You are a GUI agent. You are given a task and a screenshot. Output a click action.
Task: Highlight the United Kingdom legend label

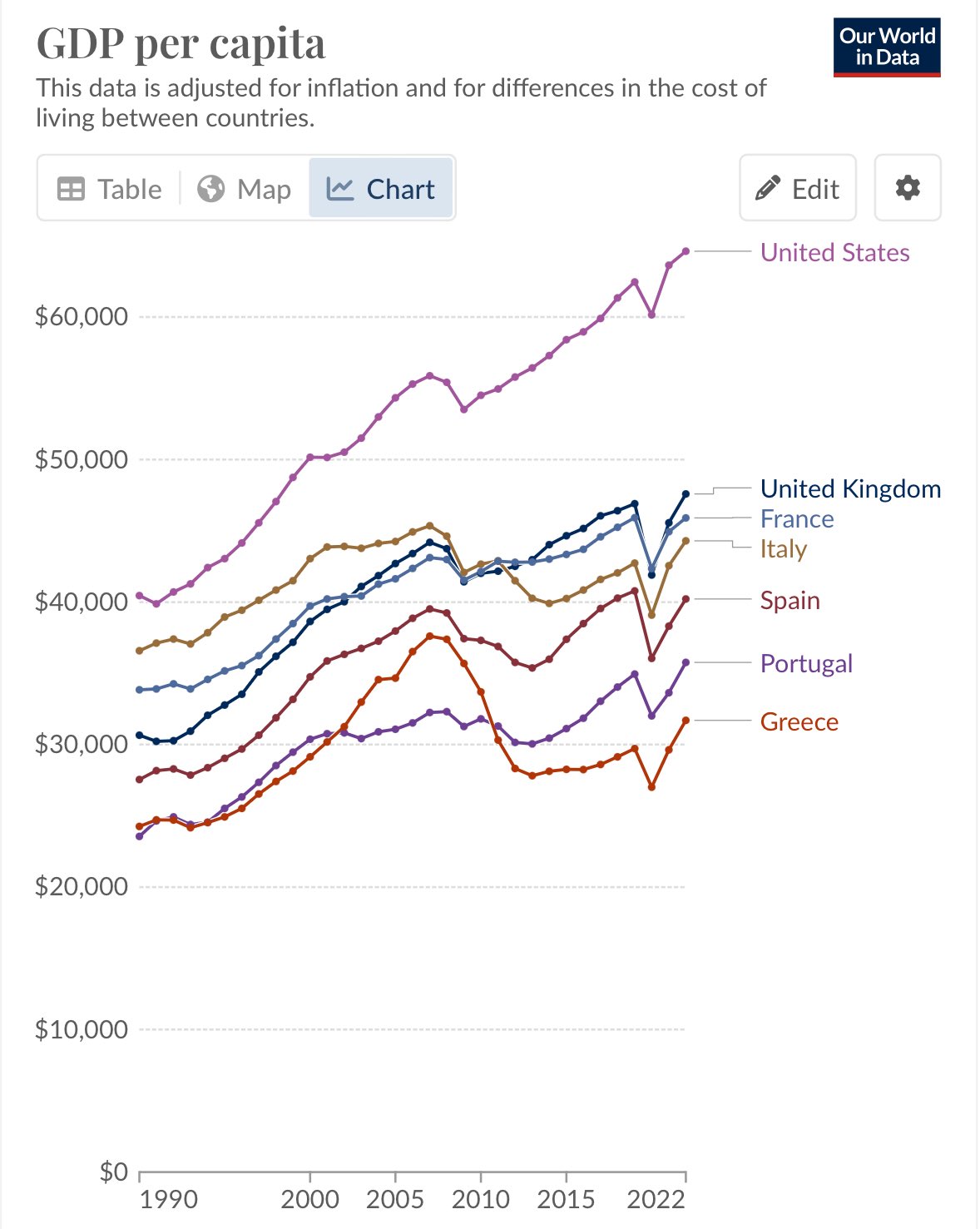850,488
